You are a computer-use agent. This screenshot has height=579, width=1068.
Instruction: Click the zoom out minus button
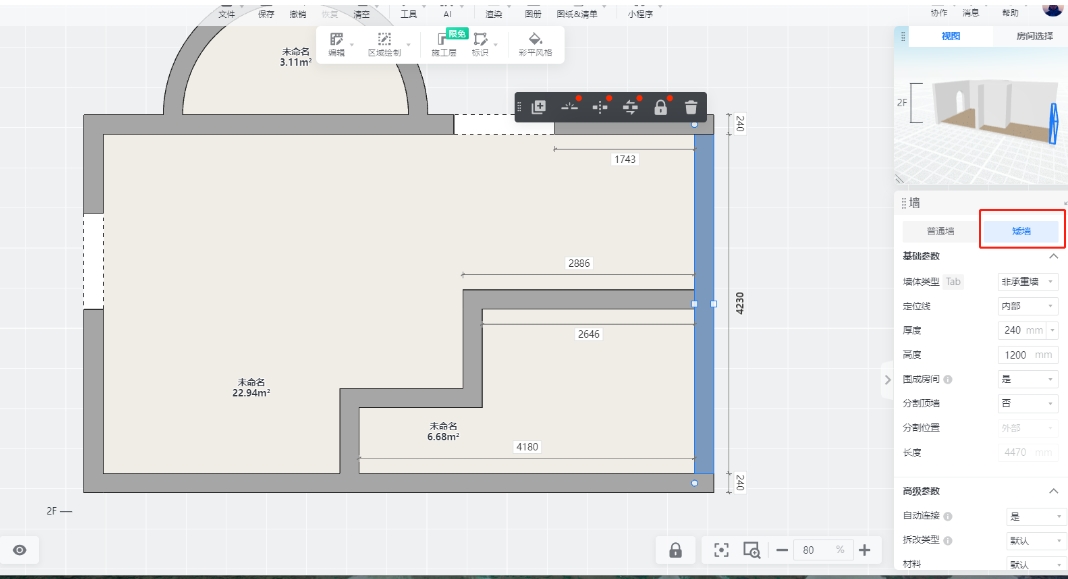(x=783, y=550)
